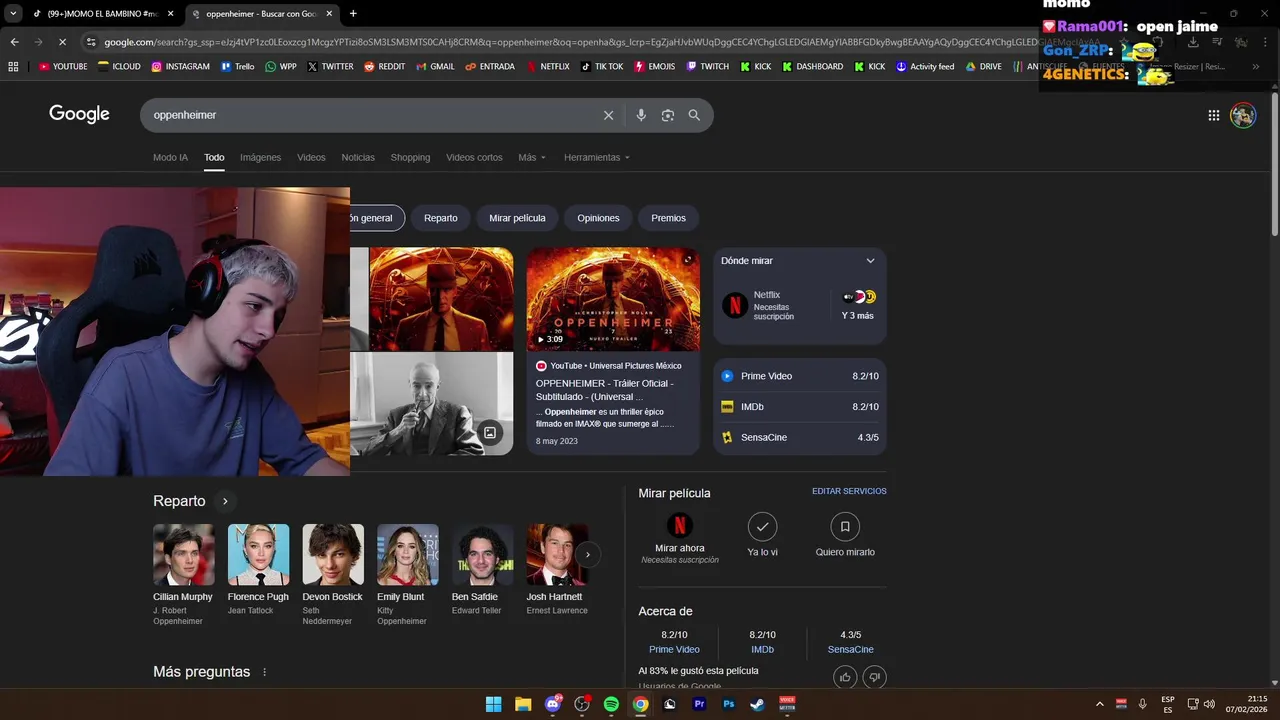Switch to the MOMO EL BAMBINO tab
This screenshot has height=720, width=1280.
point(103,14)
